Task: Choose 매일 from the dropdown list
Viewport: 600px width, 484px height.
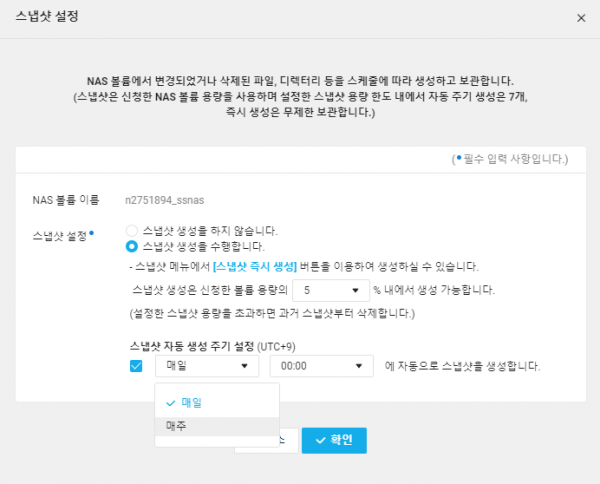Action: 217,403
